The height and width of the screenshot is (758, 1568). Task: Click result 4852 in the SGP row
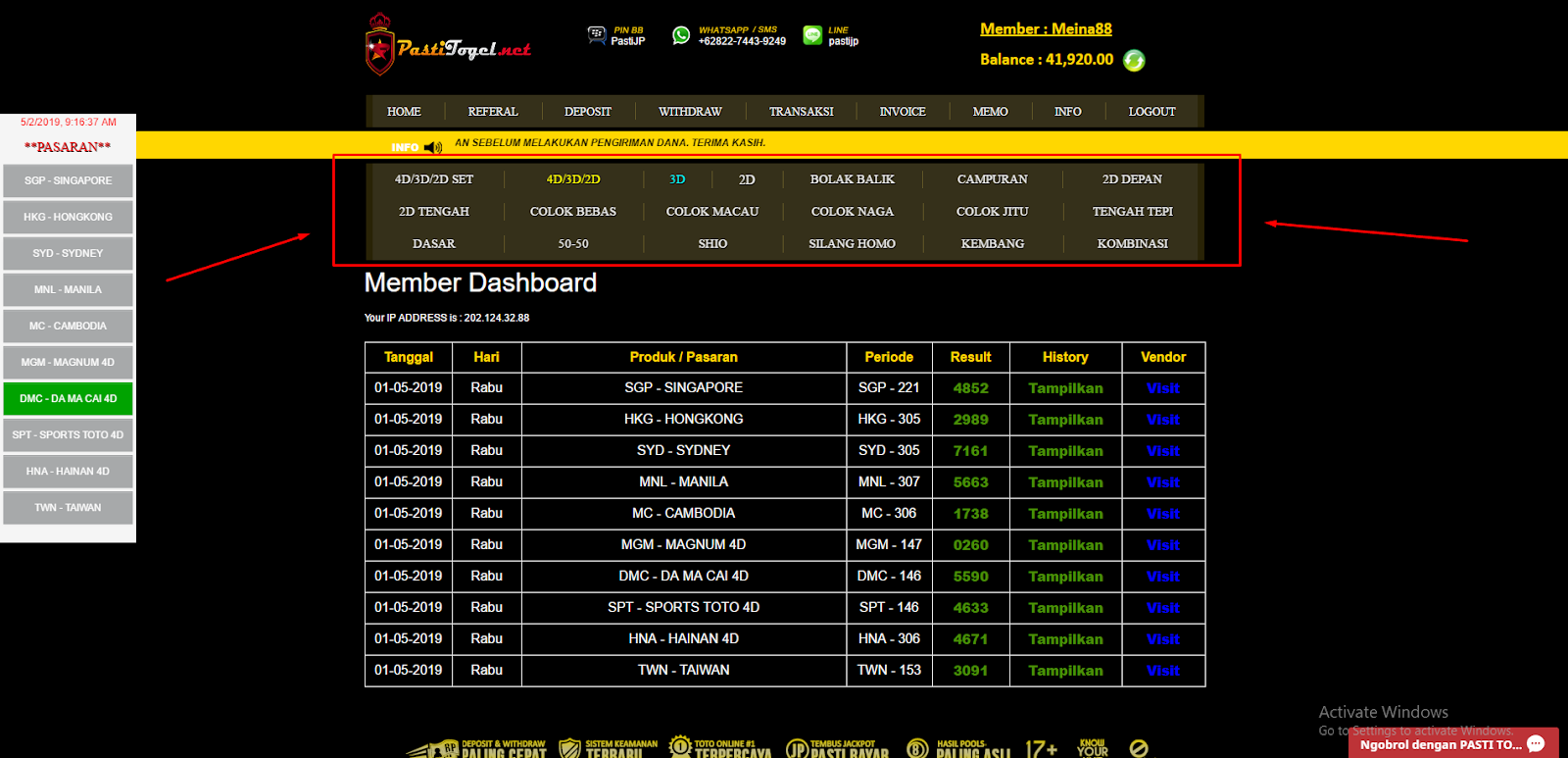click(970, 388)
